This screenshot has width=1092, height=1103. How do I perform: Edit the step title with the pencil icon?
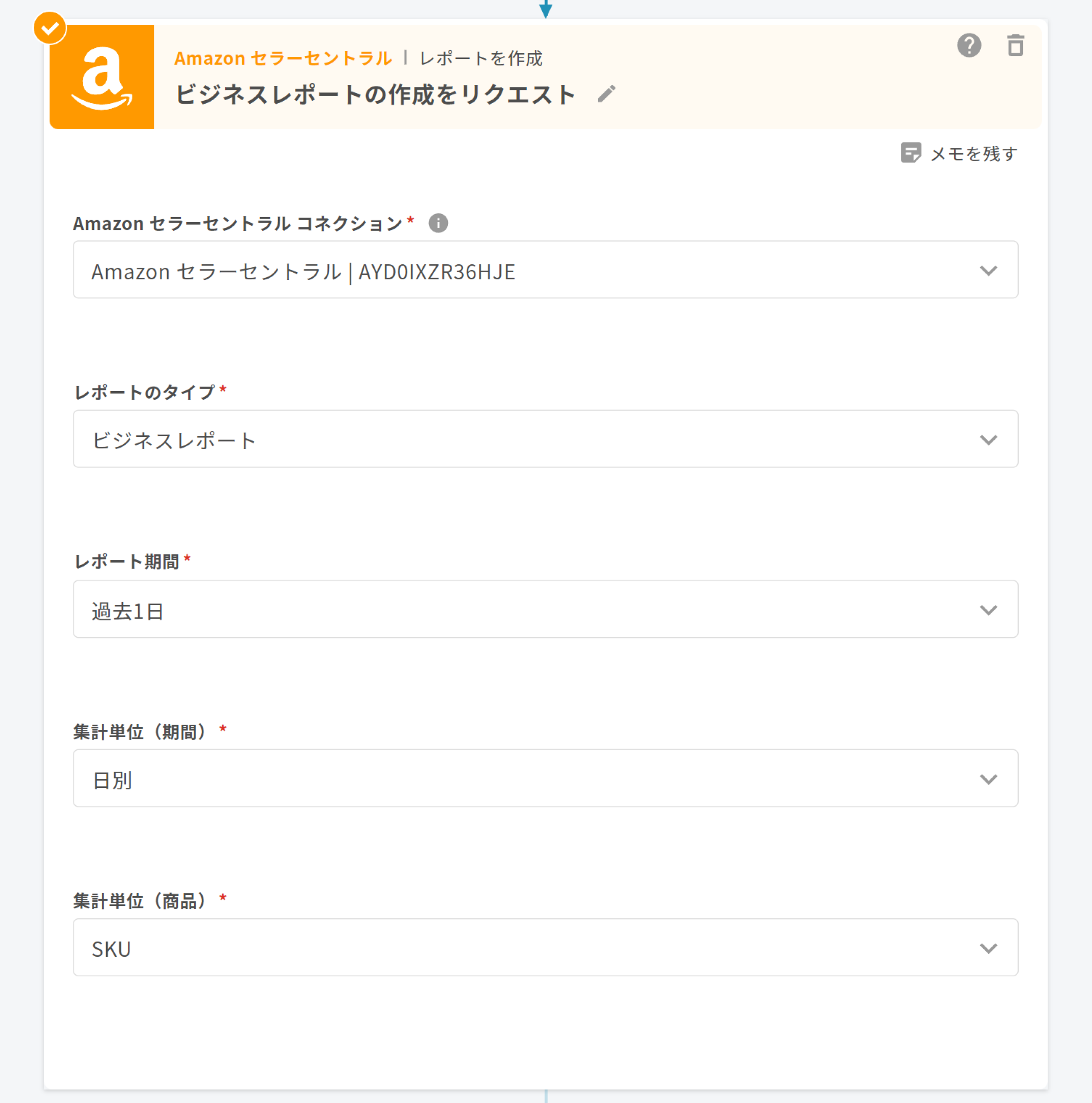(606, 94)
